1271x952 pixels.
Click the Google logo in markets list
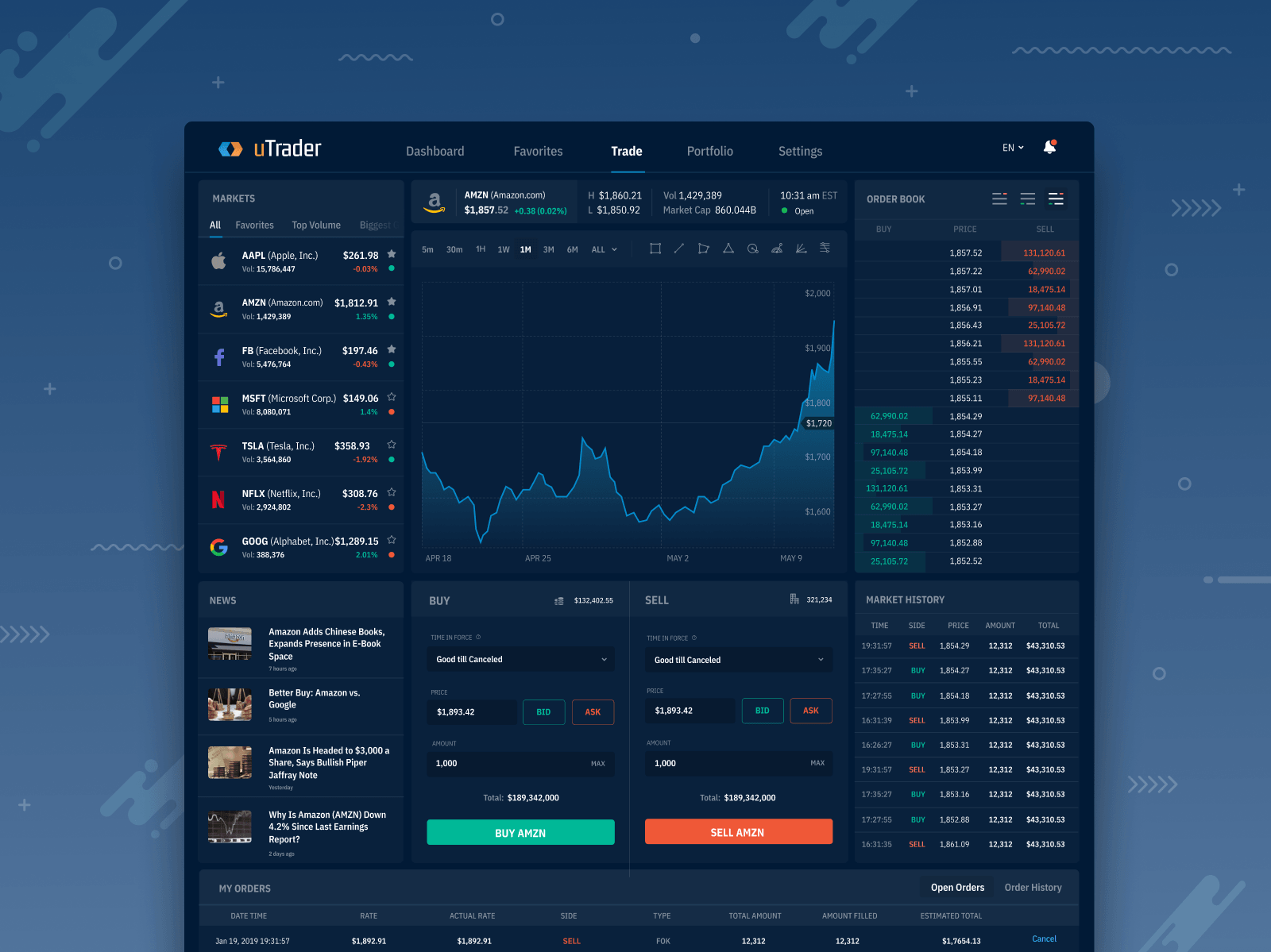coord(219,546)
